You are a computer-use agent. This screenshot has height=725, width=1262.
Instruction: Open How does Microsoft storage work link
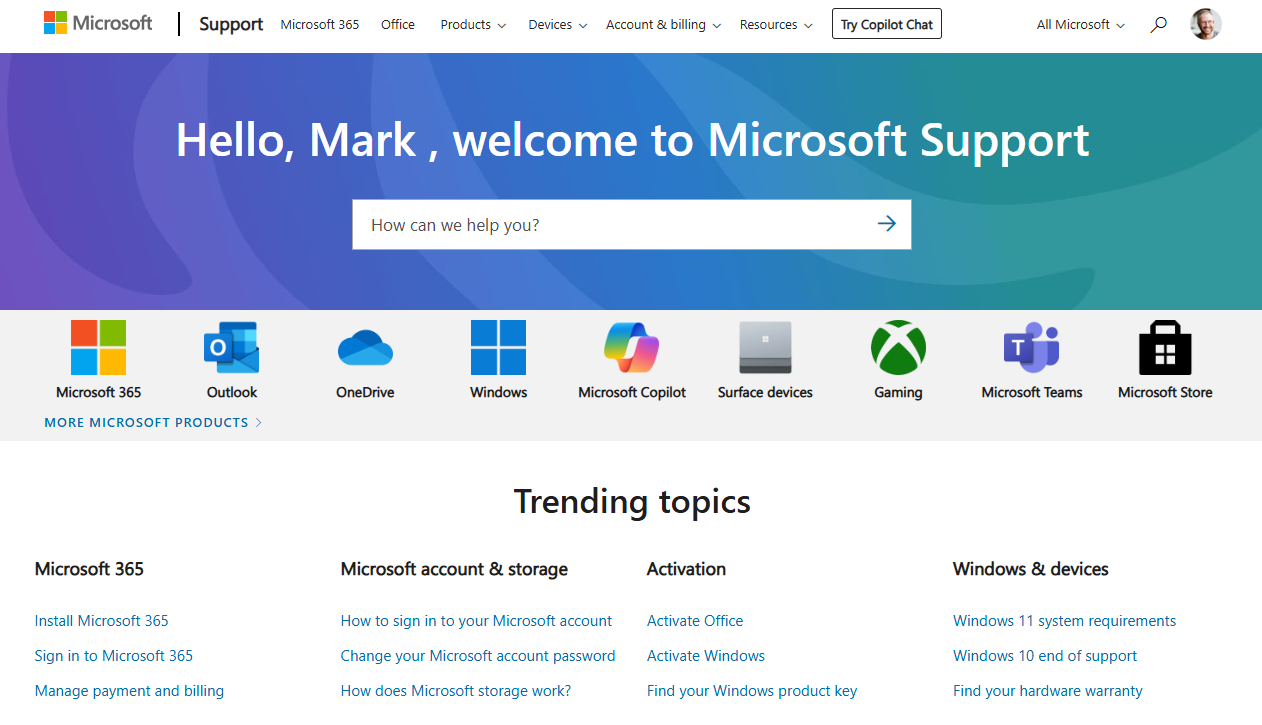[456, 691]
